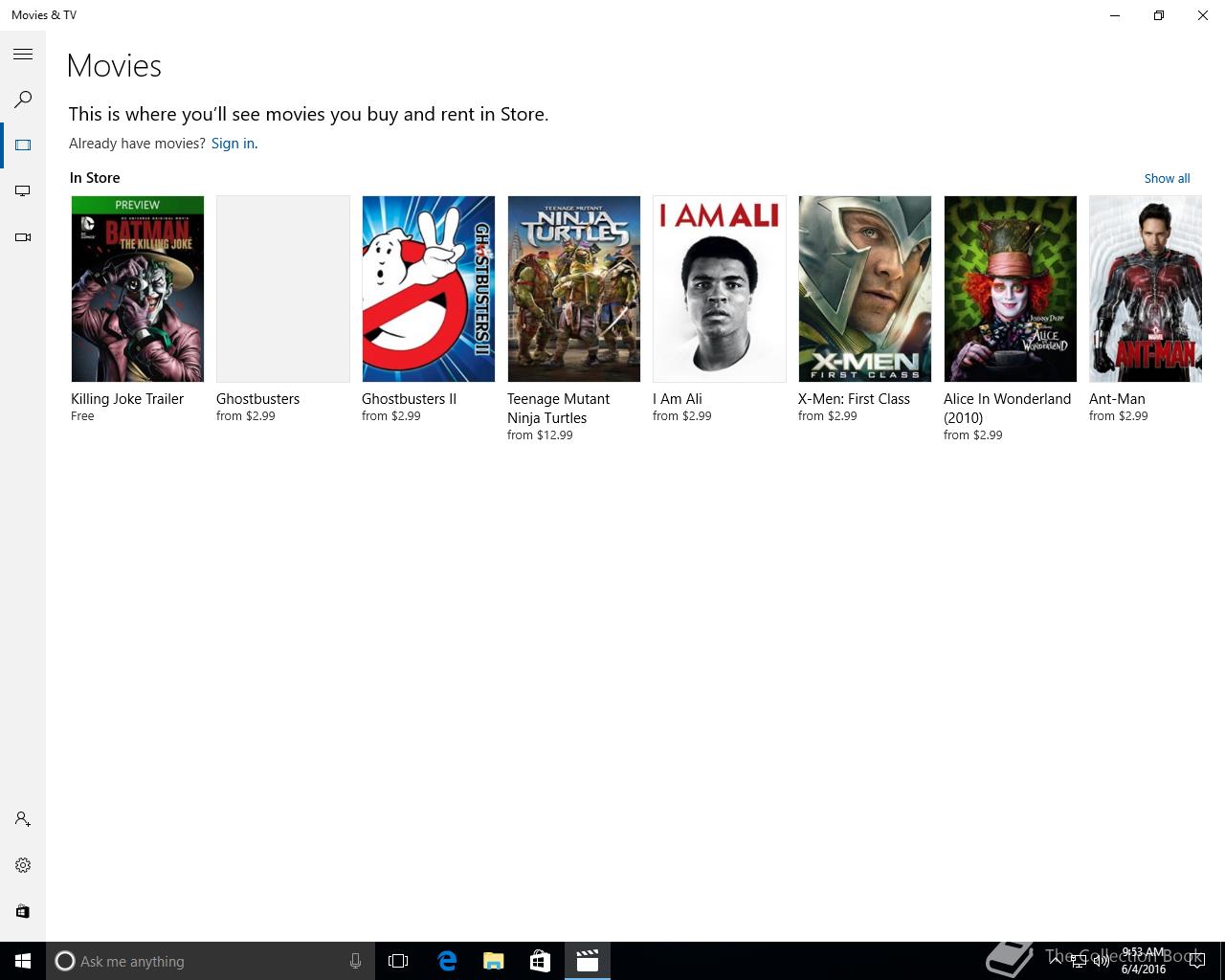Click Show all in the In Store row
Image resolution: width=1225 pixels, height=980 pixels.
click(1167, 178)
